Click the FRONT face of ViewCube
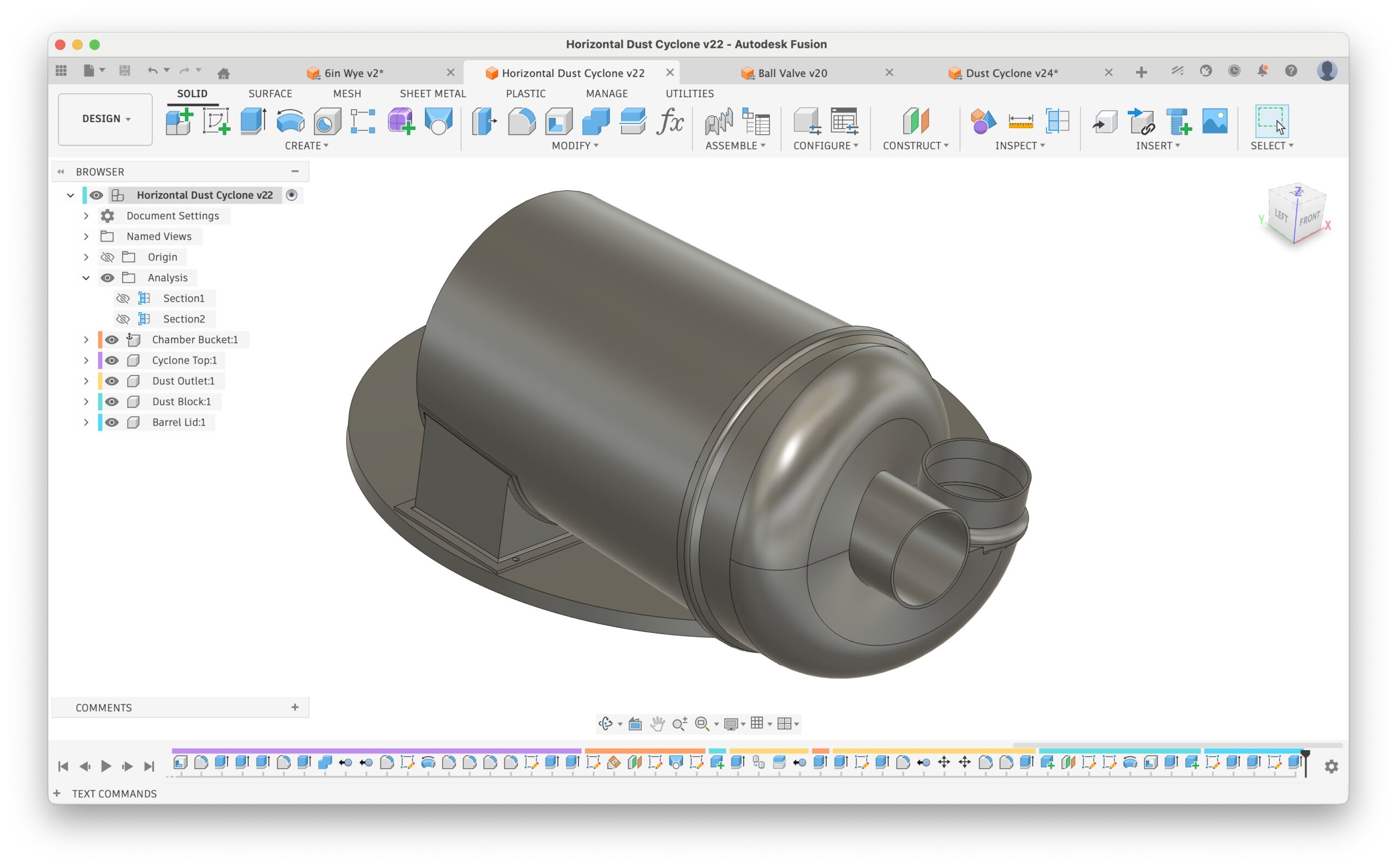This screenshot has height=868, width=1397. [x=1309, y=219]
